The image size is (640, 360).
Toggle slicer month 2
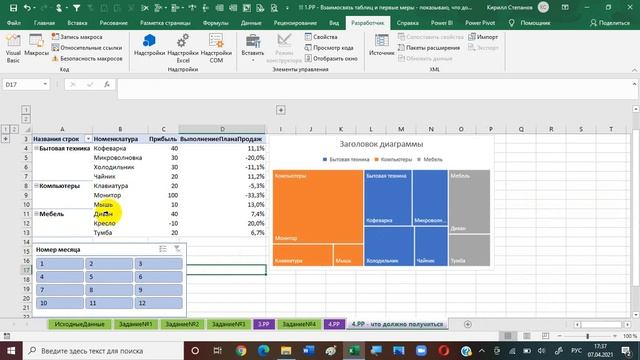tap(109, 264)
